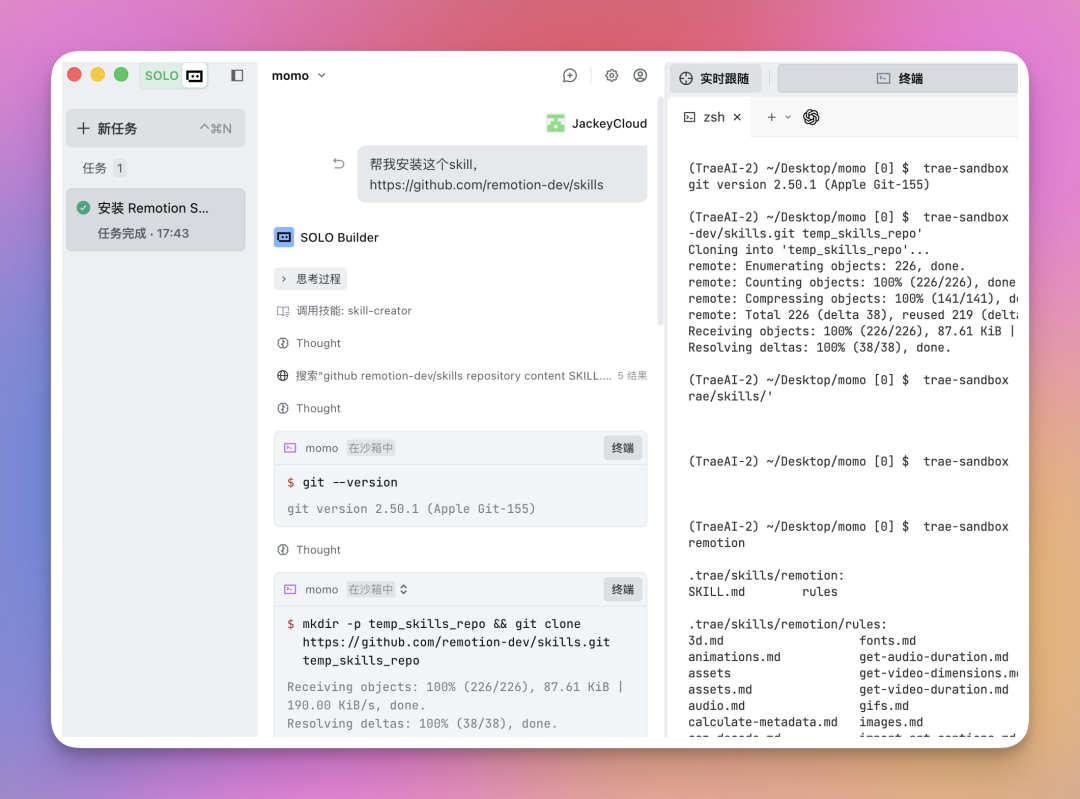Switch to the 终端 tab
Viewport: 1080px width, 799px height.
click(899, 79)
